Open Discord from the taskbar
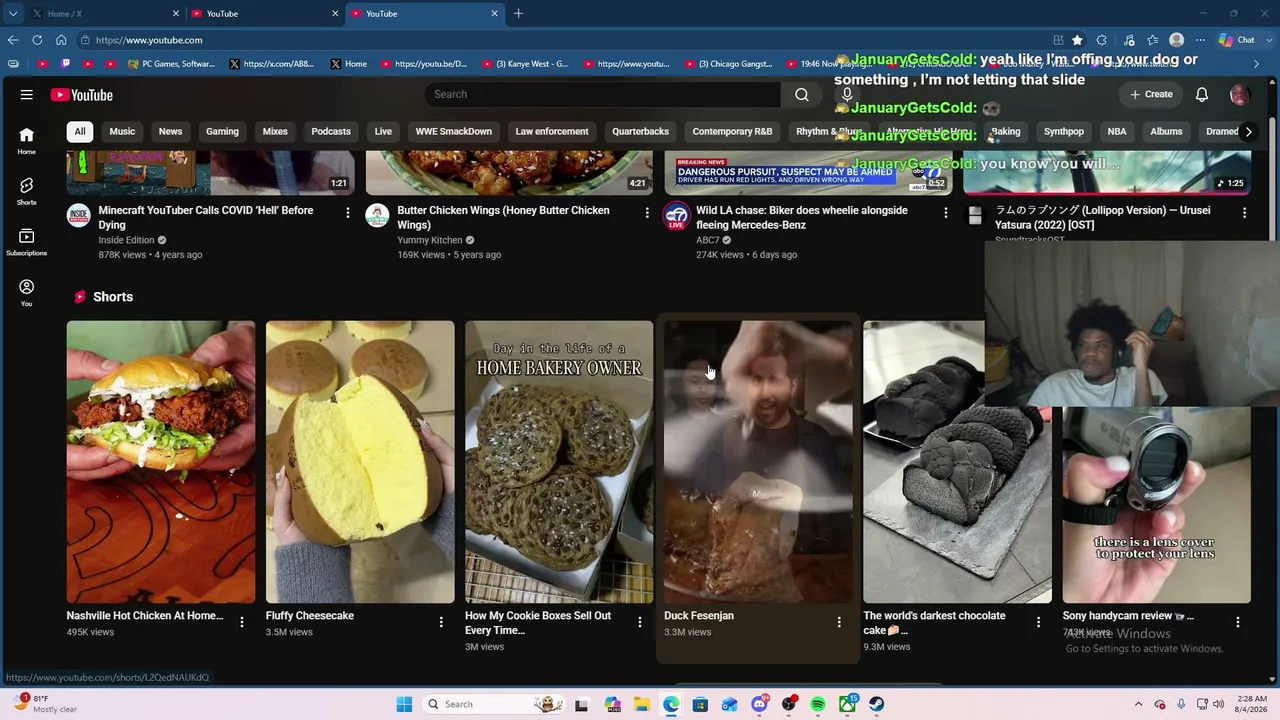The height and width of the screenshot is (720, 1280). click(x=759, y=704)
